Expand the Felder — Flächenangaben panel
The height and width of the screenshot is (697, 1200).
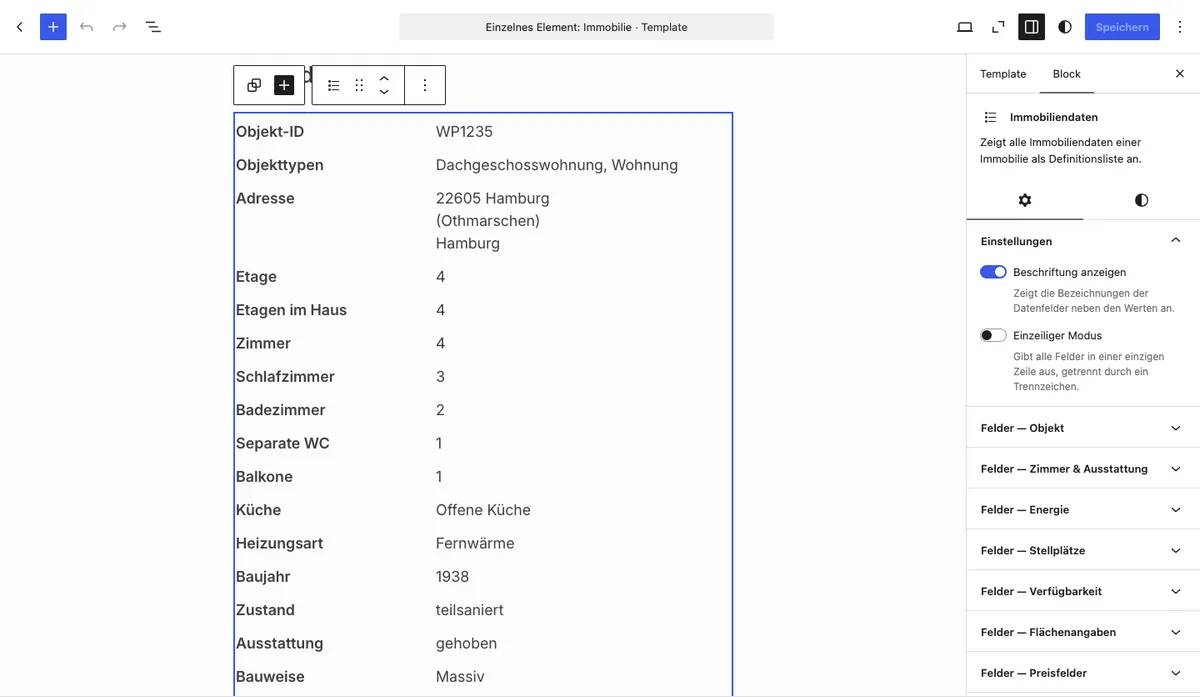[1083, 633]
